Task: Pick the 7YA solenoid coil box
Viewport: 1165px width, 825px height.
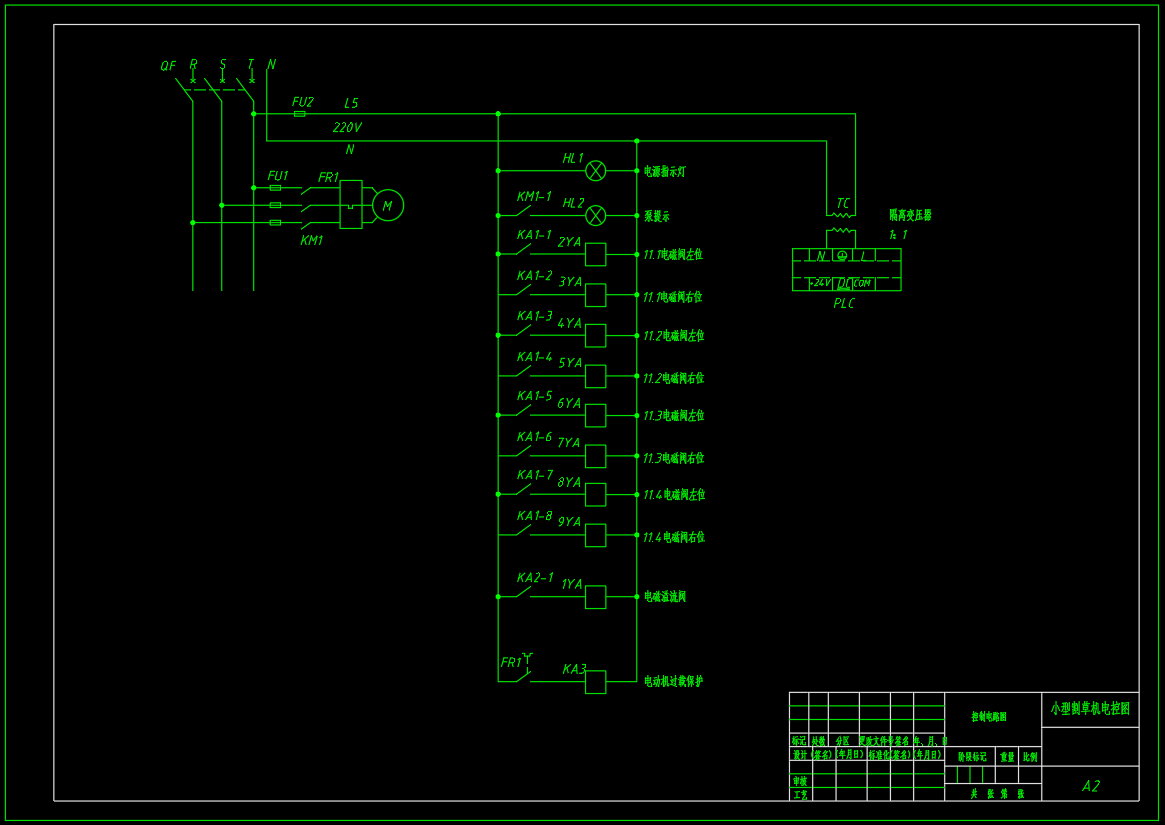Action: pos(595,456)
